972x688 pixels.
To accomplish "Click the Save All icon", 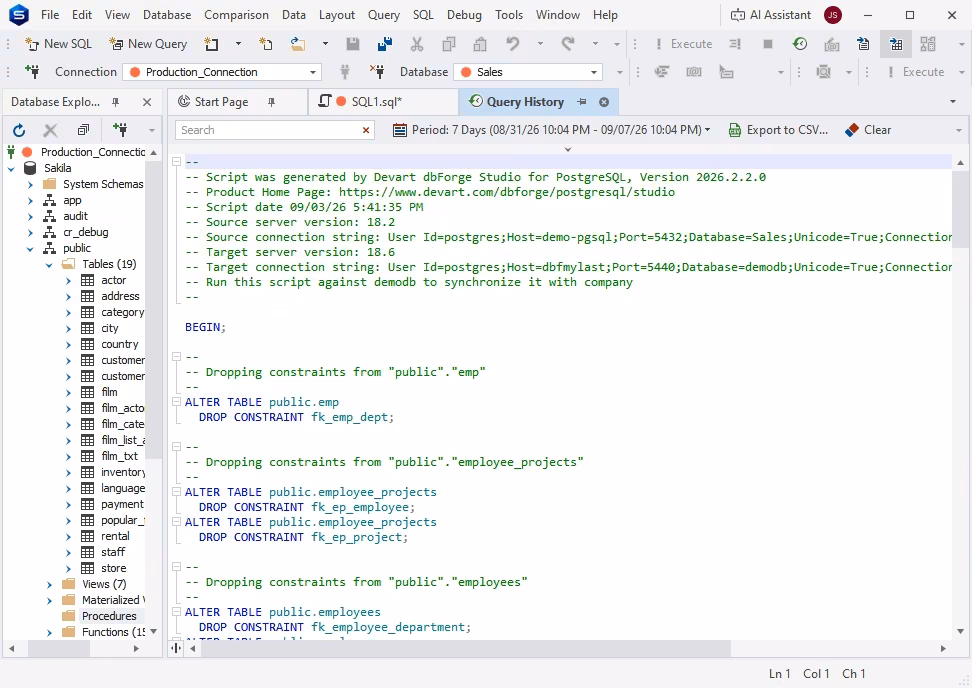I will click(x=384, y=44).
